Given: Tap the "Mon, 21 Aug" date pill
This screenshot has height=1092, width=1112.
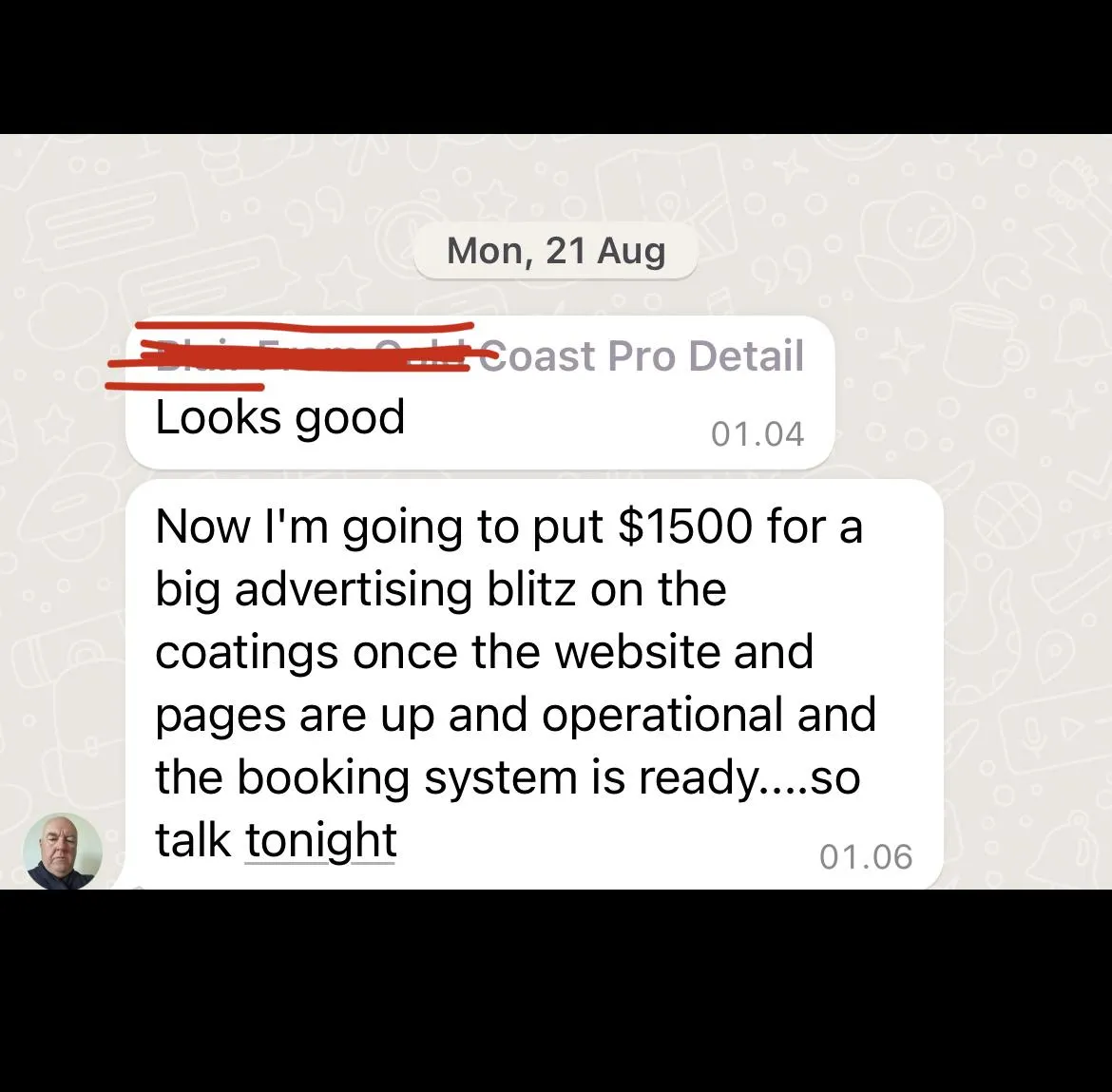Looking at the screenshot, I should point(556,250).
